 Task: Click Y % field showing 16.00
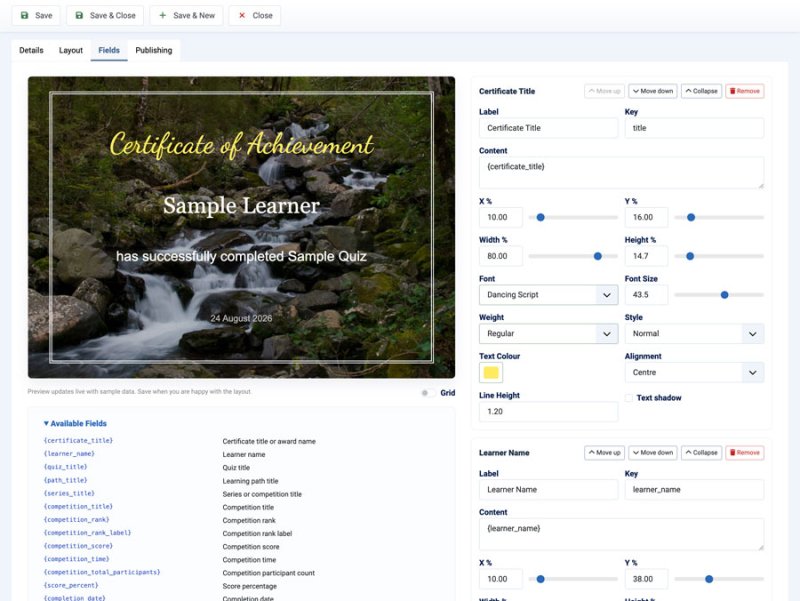point(646,217)
